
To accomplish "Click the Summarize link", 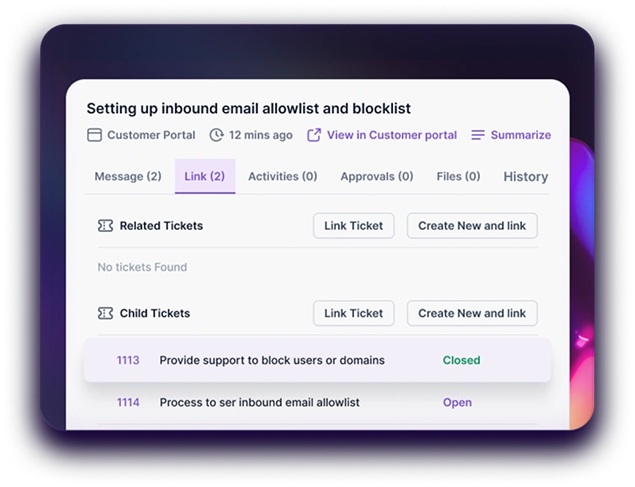I will (x=521, y=135).
